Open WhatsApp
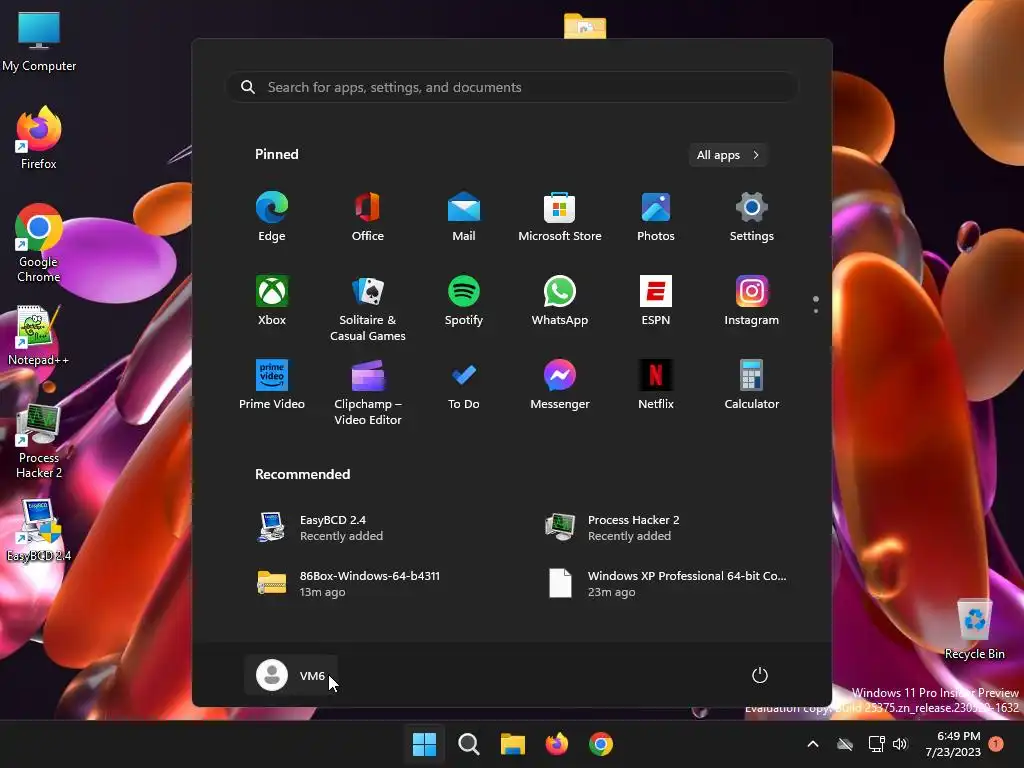The width and height of the screenshot is (1024, 768). click(560, 301)
